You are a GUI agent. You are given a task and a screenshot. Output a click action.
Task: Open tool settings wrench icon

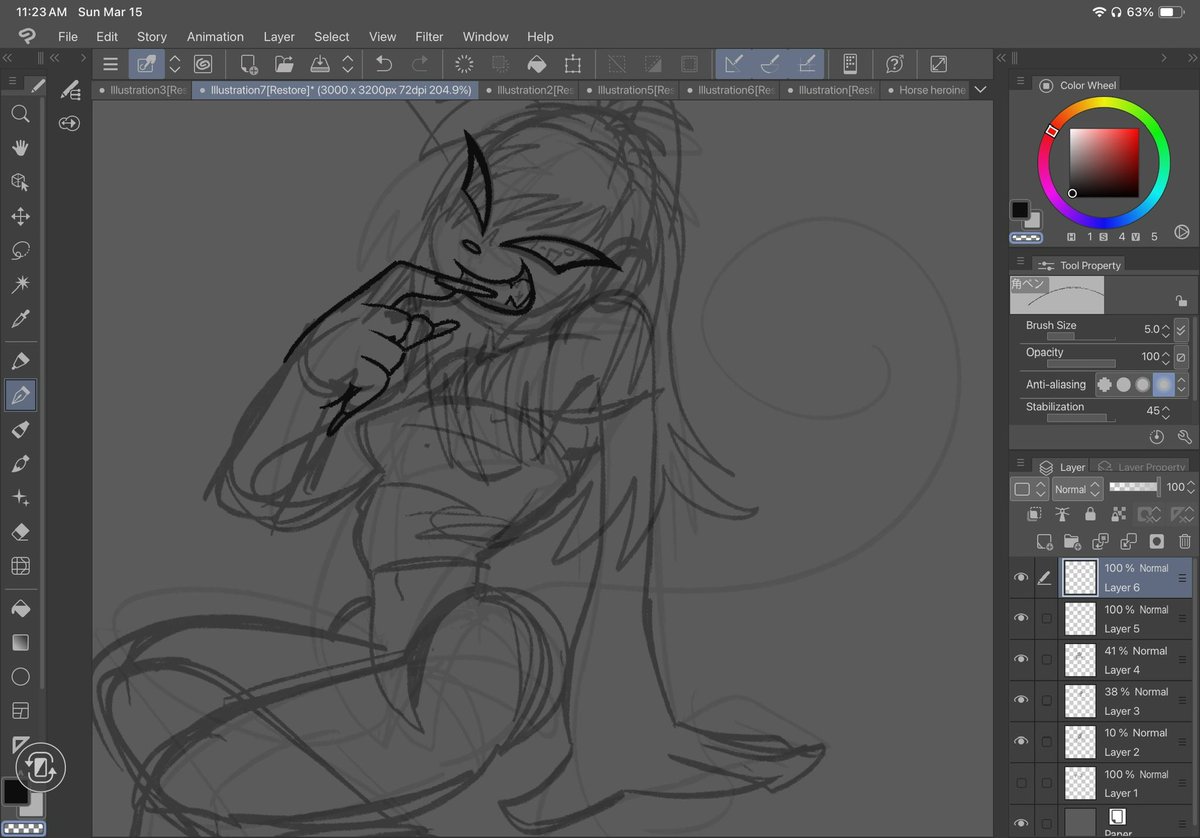point(1185,437)
